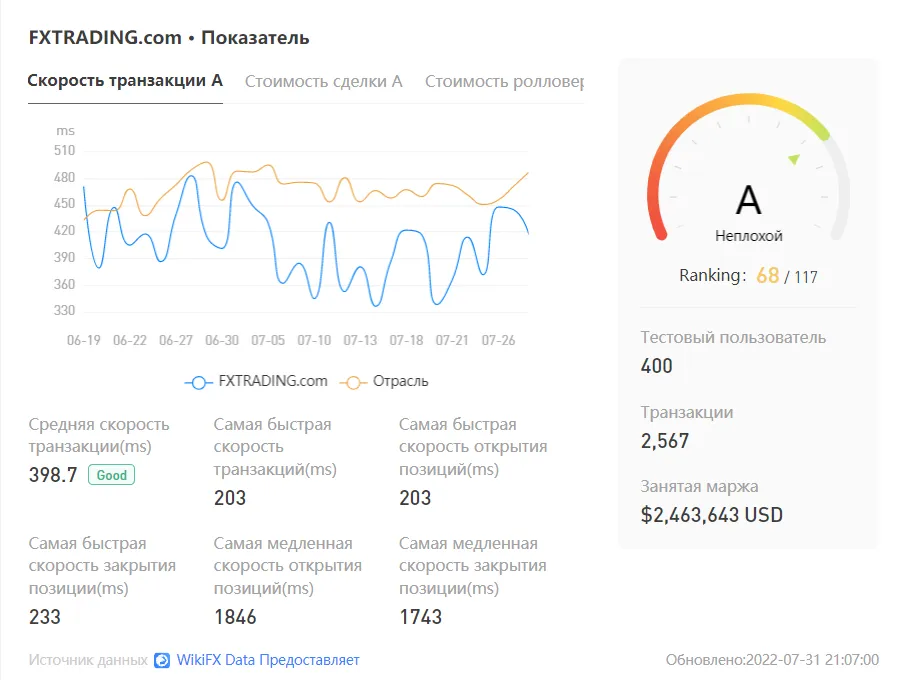This screenshot has height=680, width=903.
Task: Click the Самая медленная скорость закрытия label
Action: pos(473,566)
